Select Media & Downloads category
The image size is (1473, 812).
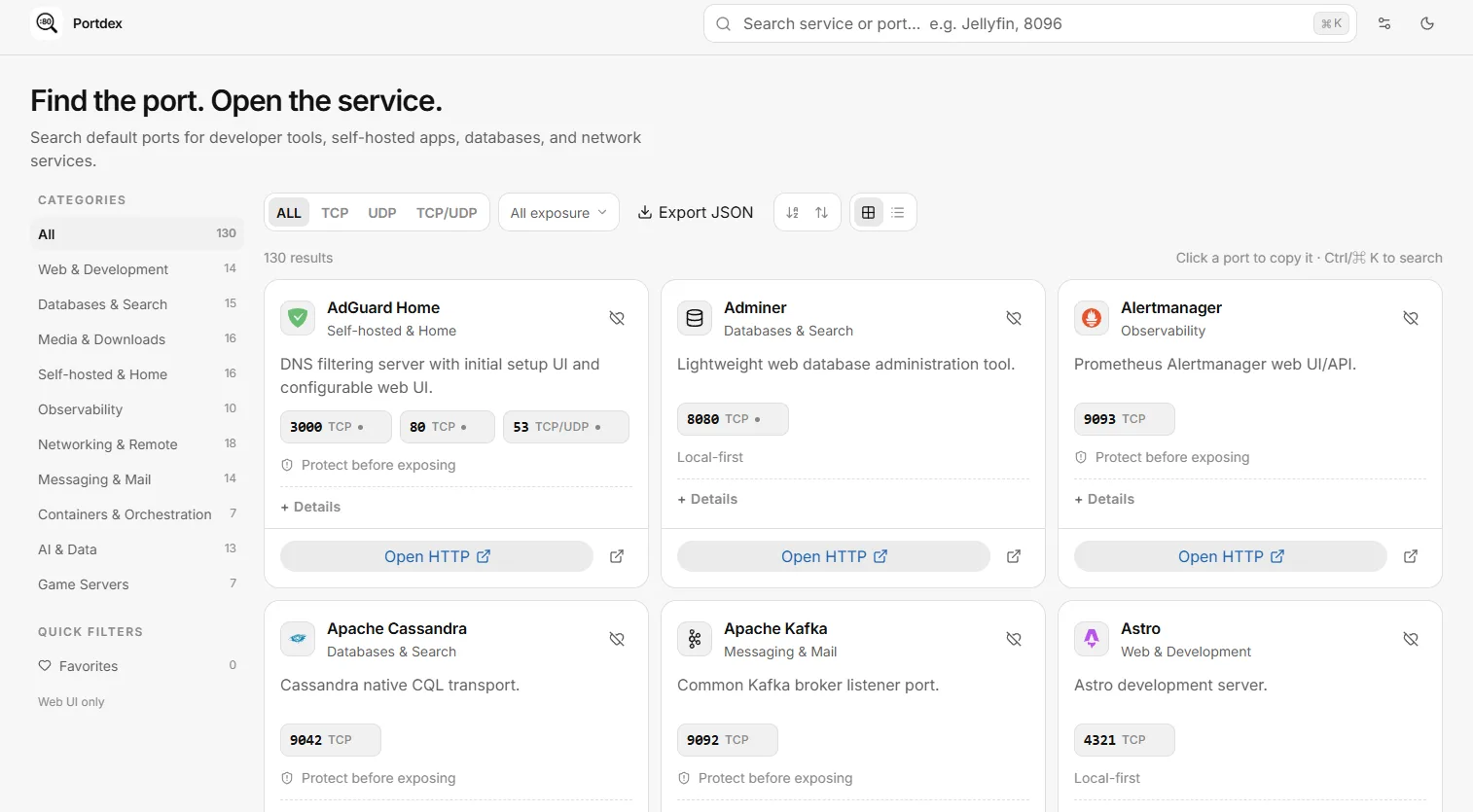coord(136,339)
